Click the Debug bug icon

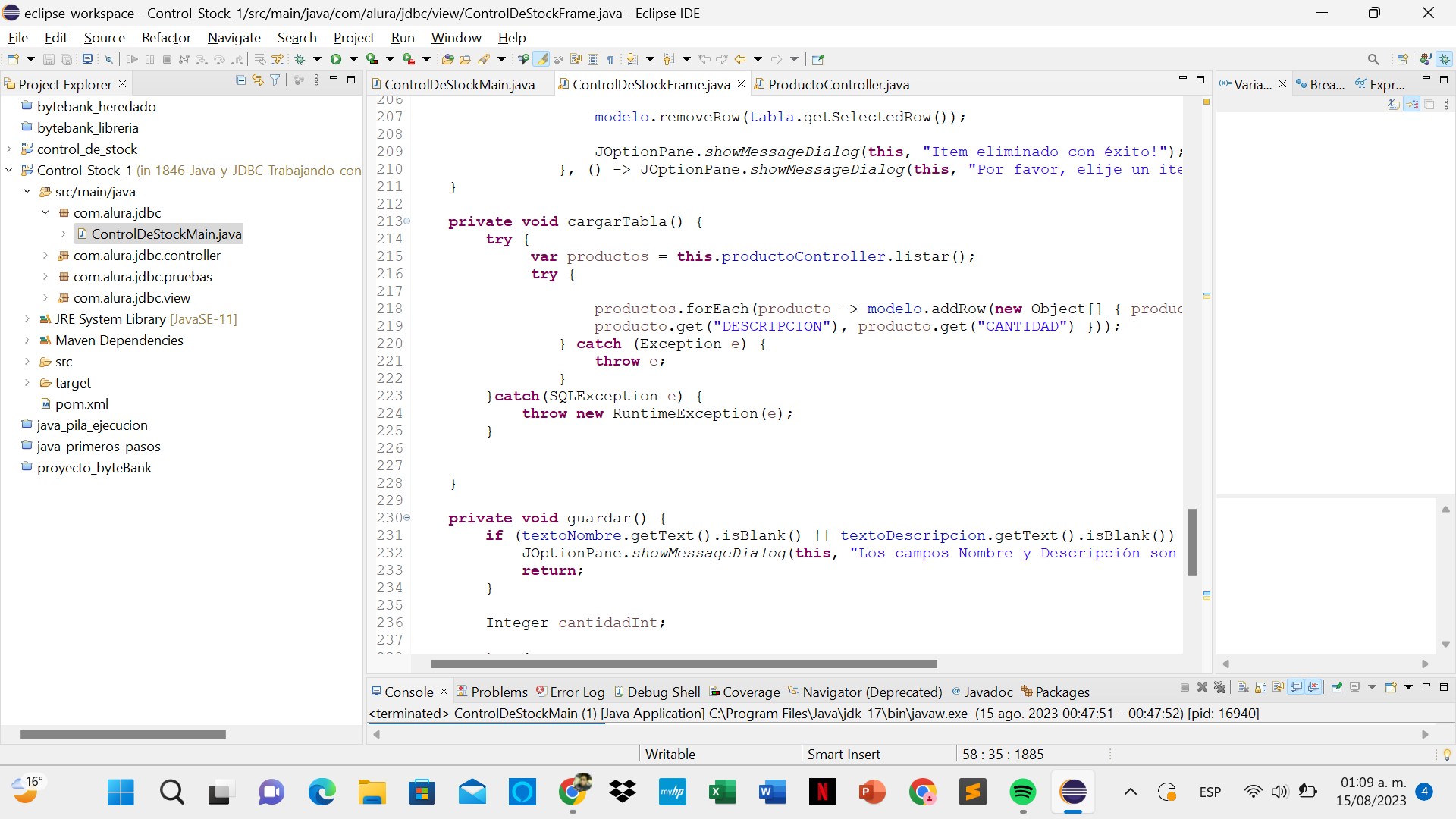(300, 59)
